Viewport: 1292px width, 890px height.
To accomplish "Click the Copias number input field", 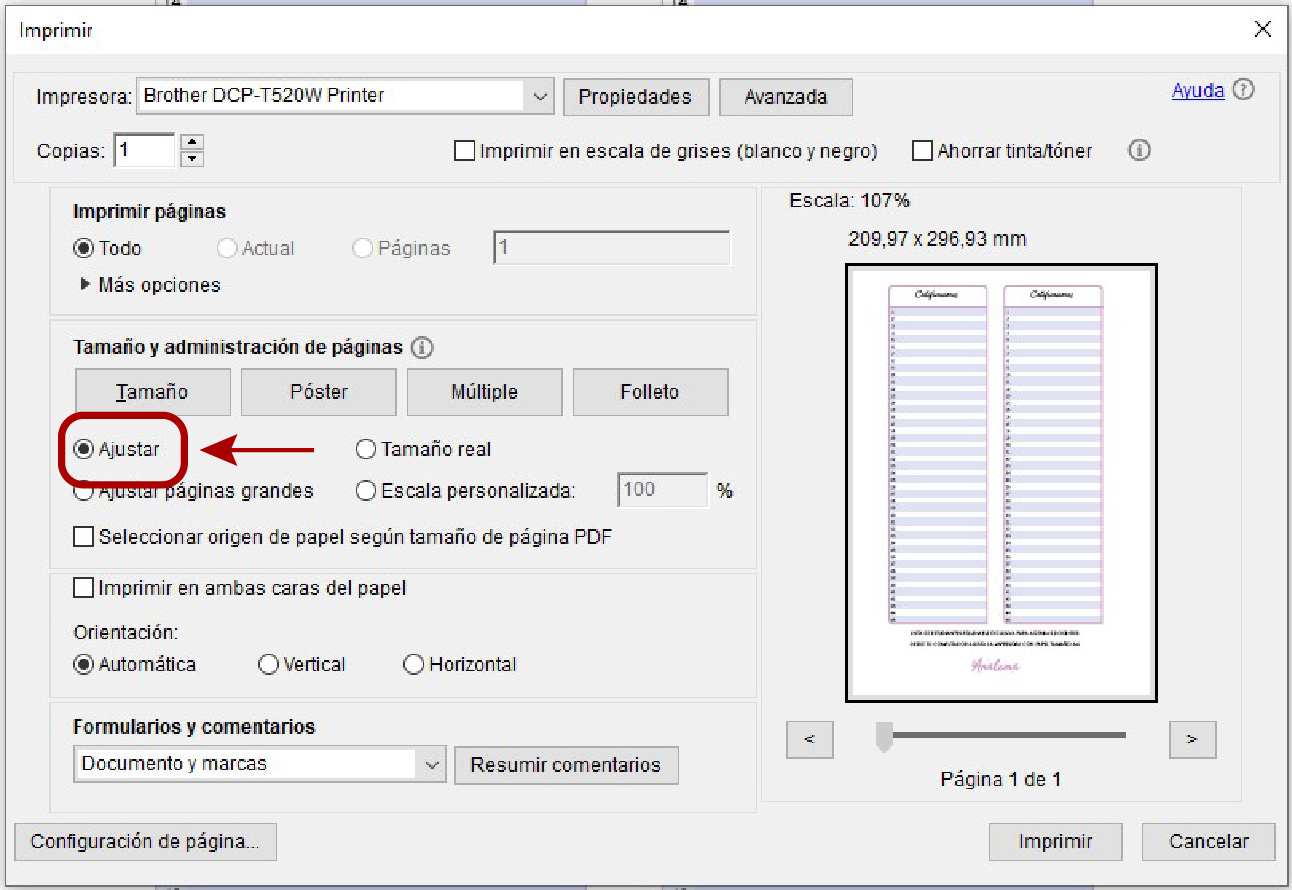I will 144,151.
